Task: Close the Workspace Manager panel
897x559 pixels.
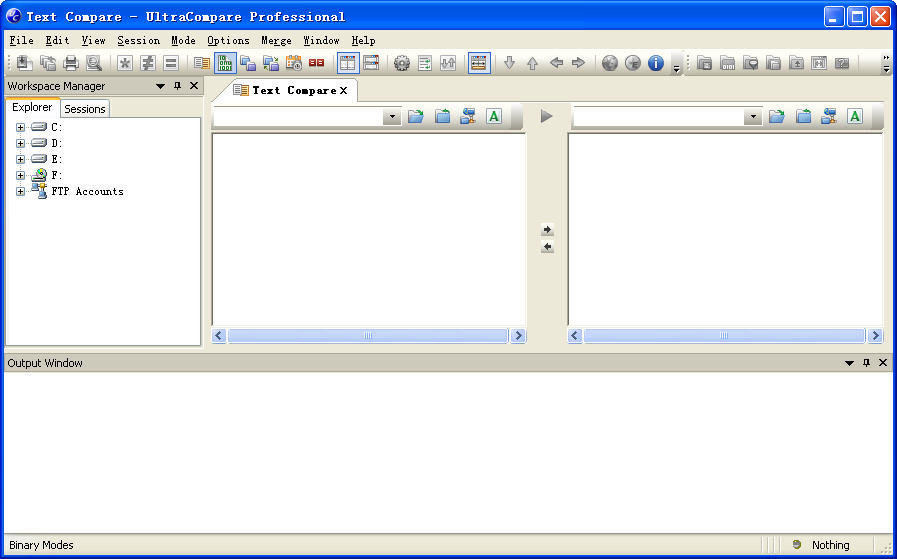Action: [194, 86]
